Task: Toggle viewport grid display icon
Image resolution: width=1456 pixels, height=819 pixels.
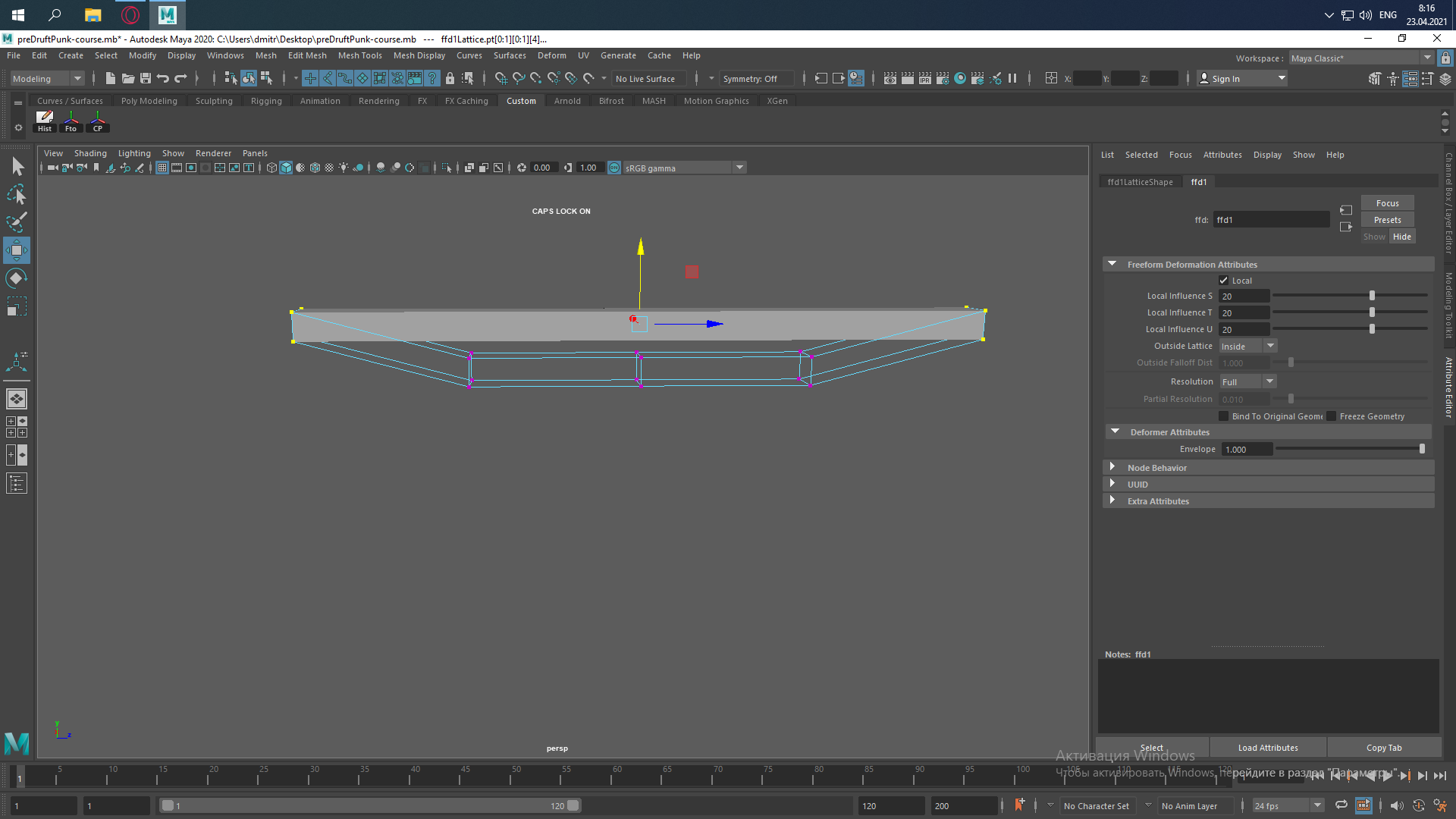Action: [162, 168]
